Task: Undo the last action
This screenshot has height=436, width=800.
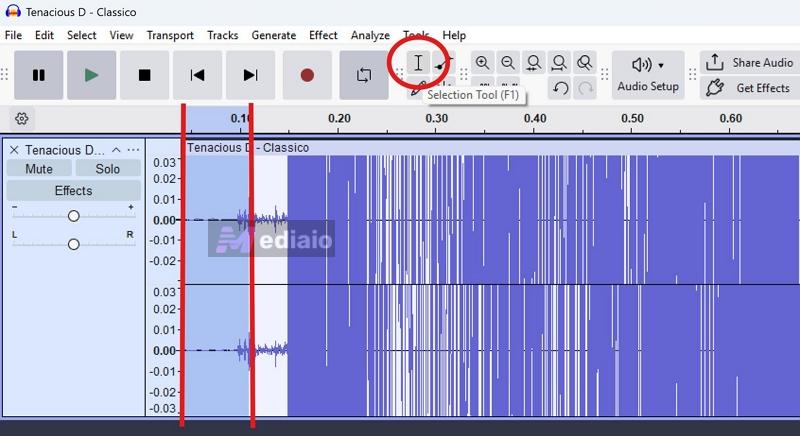Action: coord(560,88)
